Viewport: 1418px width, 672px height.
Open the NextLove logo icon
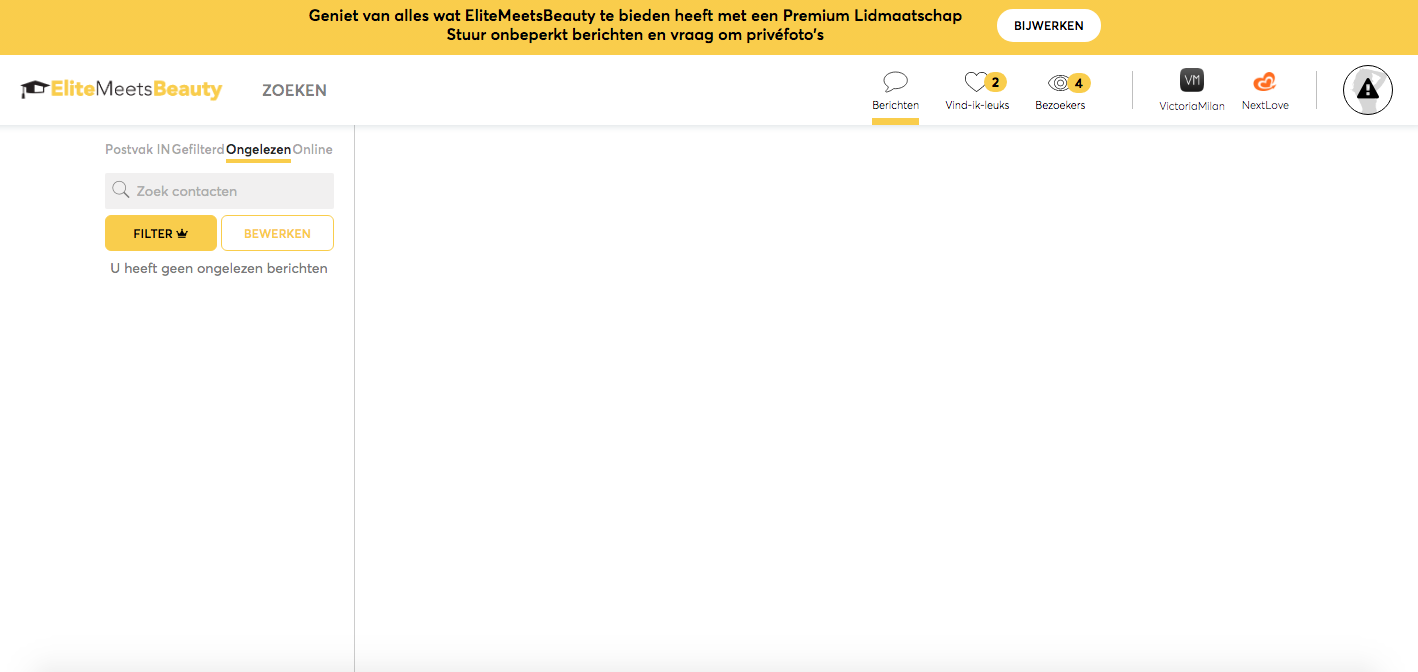click(1265, 82)
